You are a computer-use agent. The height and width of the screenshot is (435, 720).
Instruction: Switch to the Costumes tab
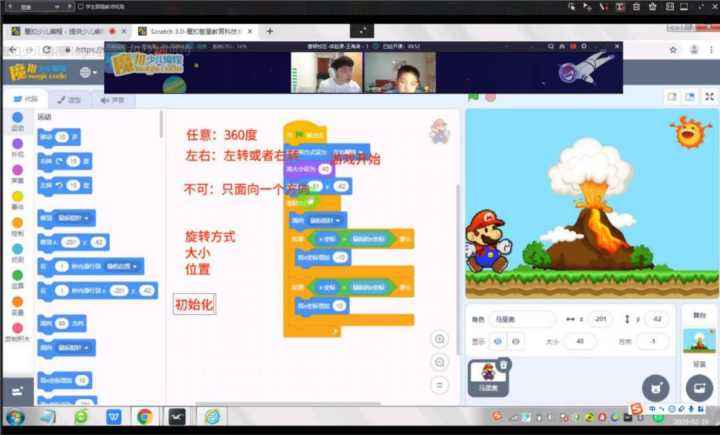(69, 100)
